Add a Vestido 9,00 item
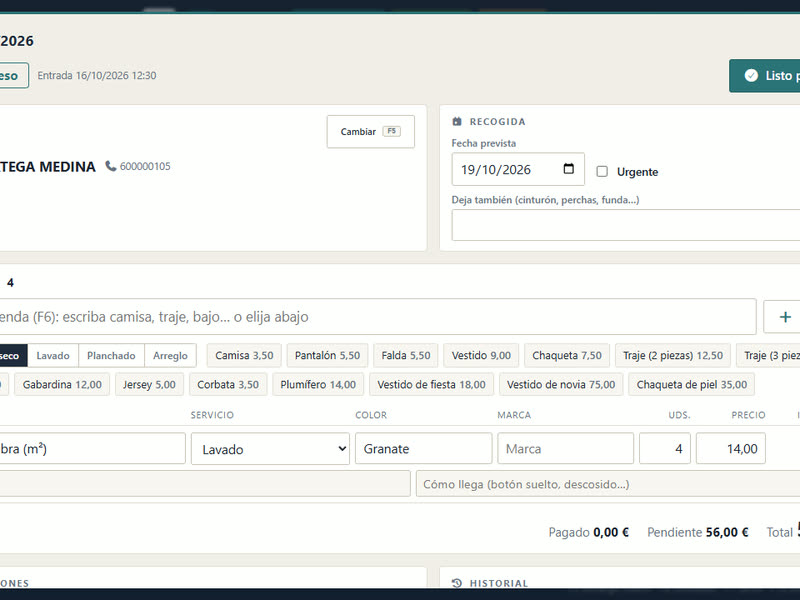Screen dimensions: 800x600 481,356
